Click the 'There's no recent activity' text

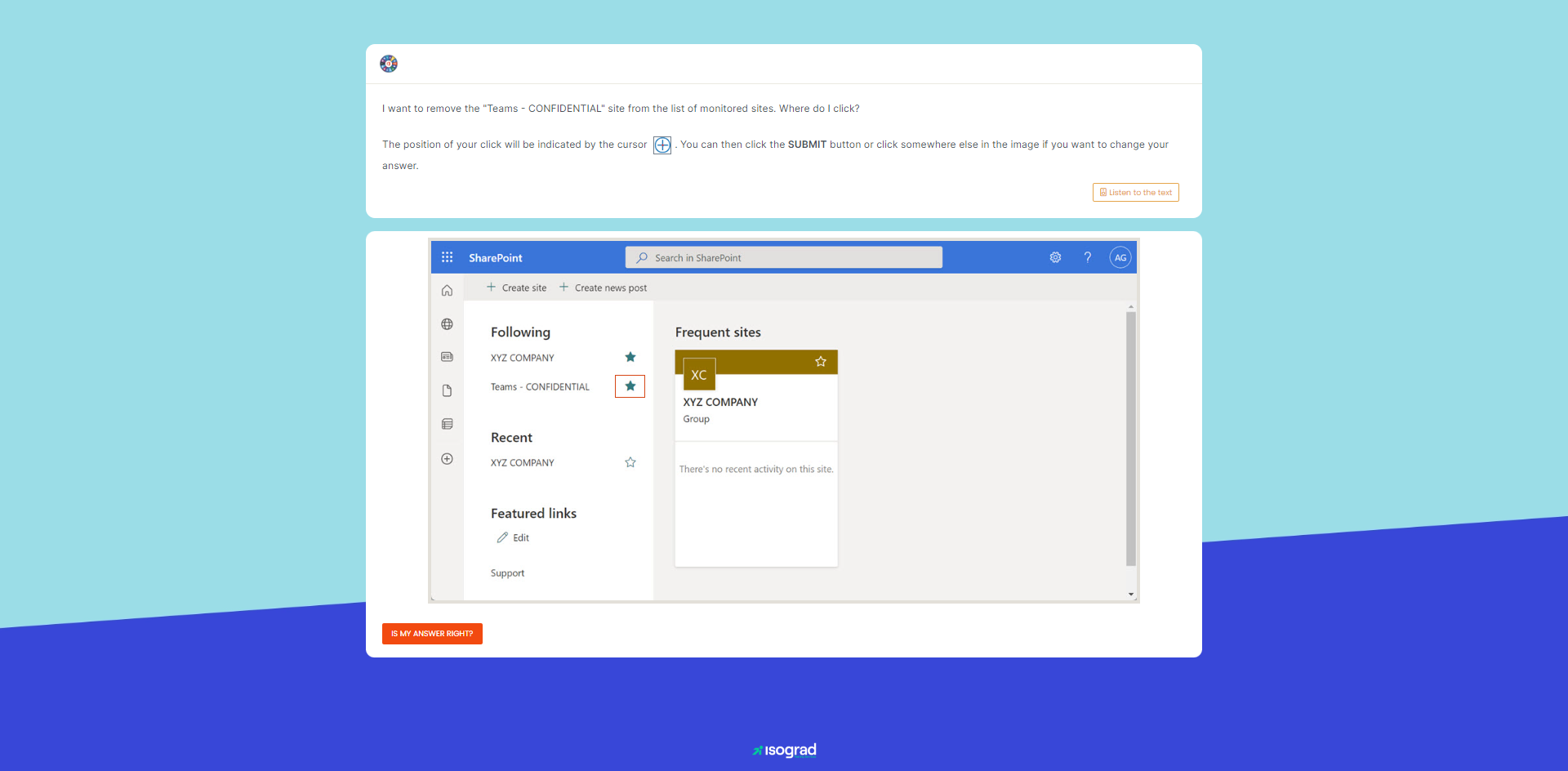tap(756, 470)
